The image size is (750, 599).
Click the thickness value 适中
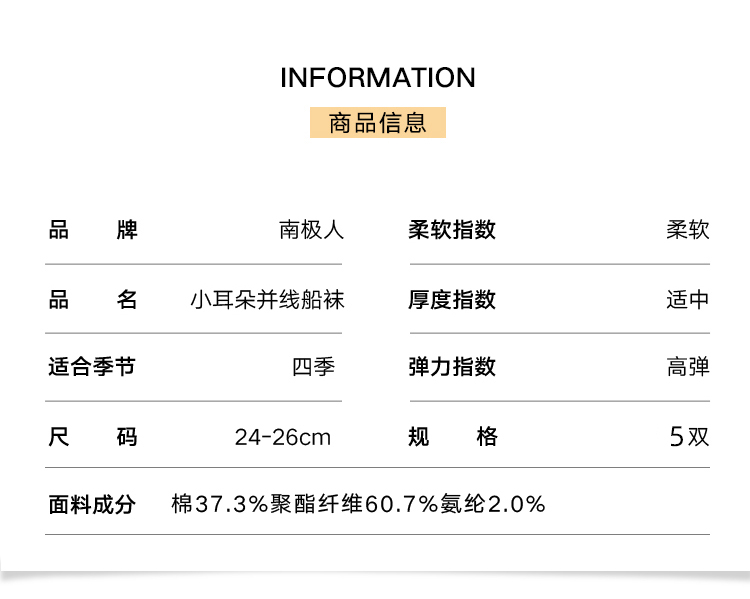click(x=688, y=299)
